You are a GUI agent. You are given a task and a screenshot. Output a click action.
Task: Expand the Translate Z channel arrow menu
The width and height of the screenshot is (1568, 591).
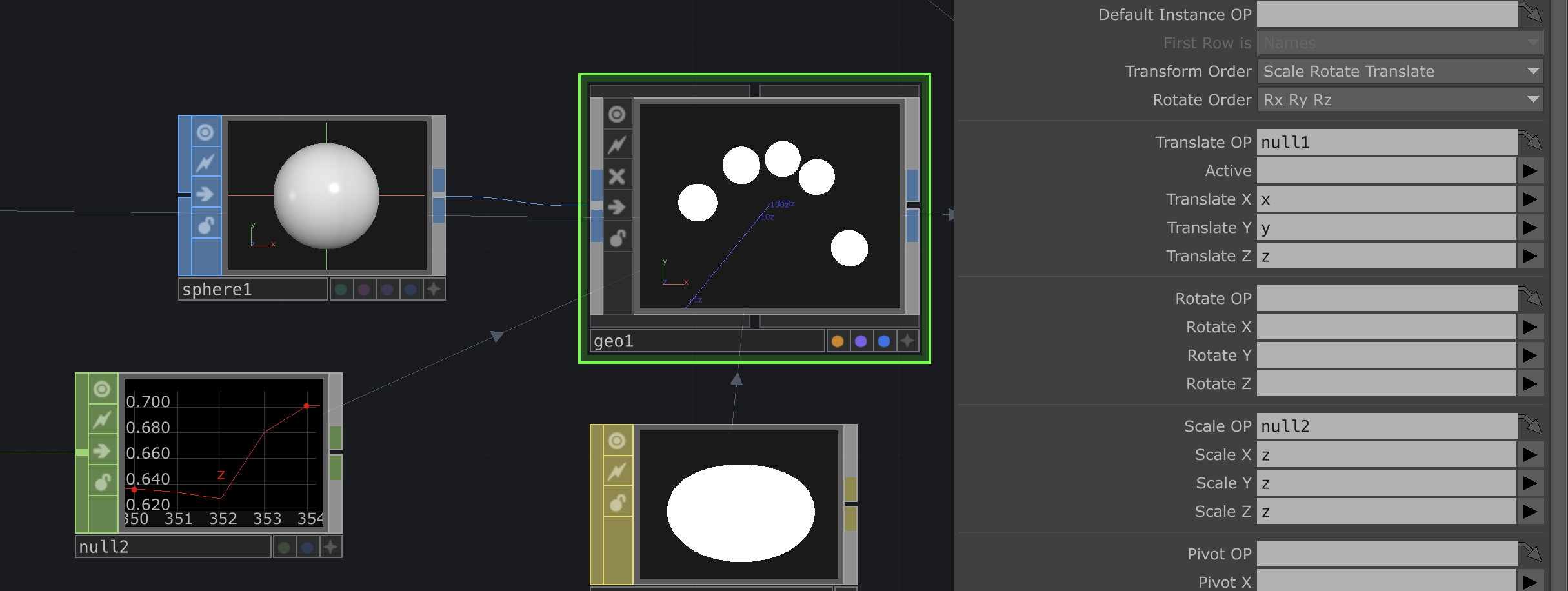(1530, 255)
